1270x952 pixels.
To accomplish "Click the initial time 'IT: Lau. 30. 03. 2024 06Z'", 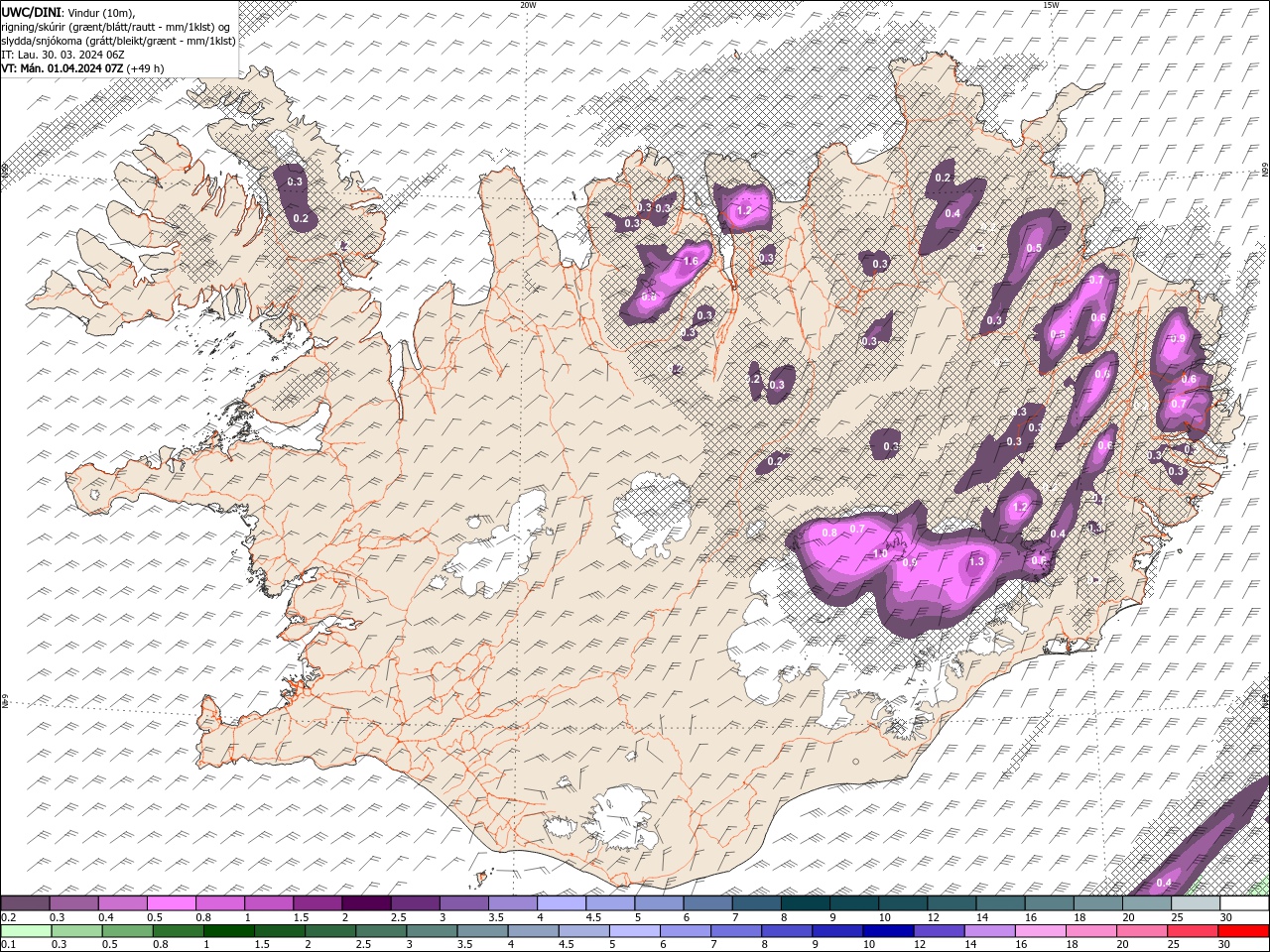I will [63, 54].
